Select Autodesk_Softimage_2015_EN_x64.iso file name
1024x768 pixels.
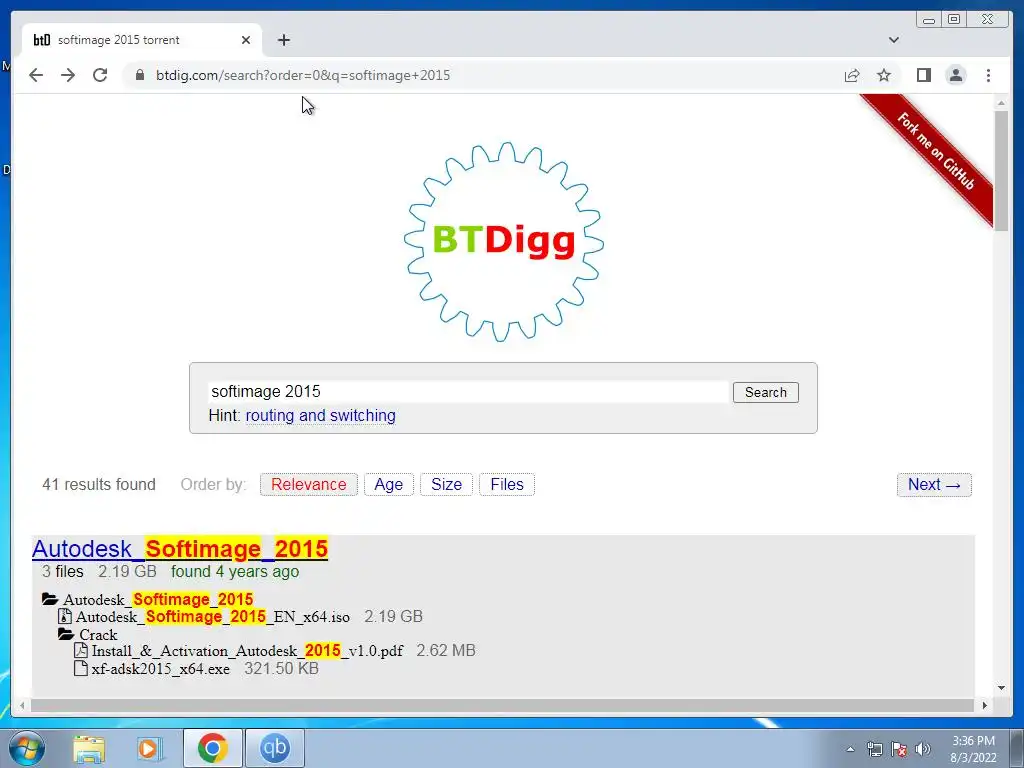(213, 616)
